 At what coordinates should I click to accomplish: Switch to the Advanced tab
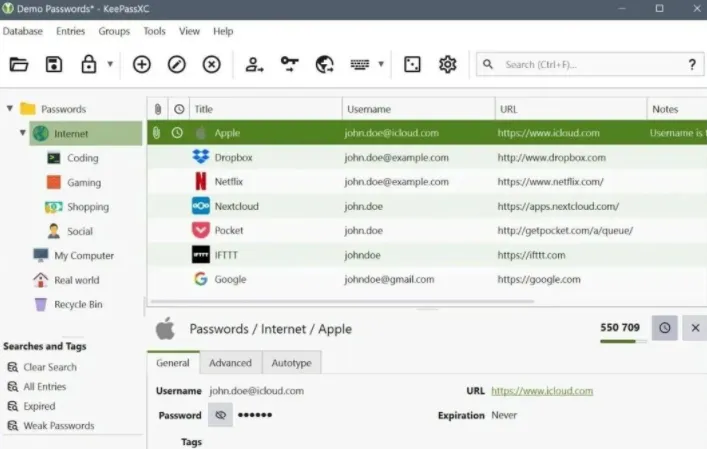pyautogui.click(x=230, y=363)
